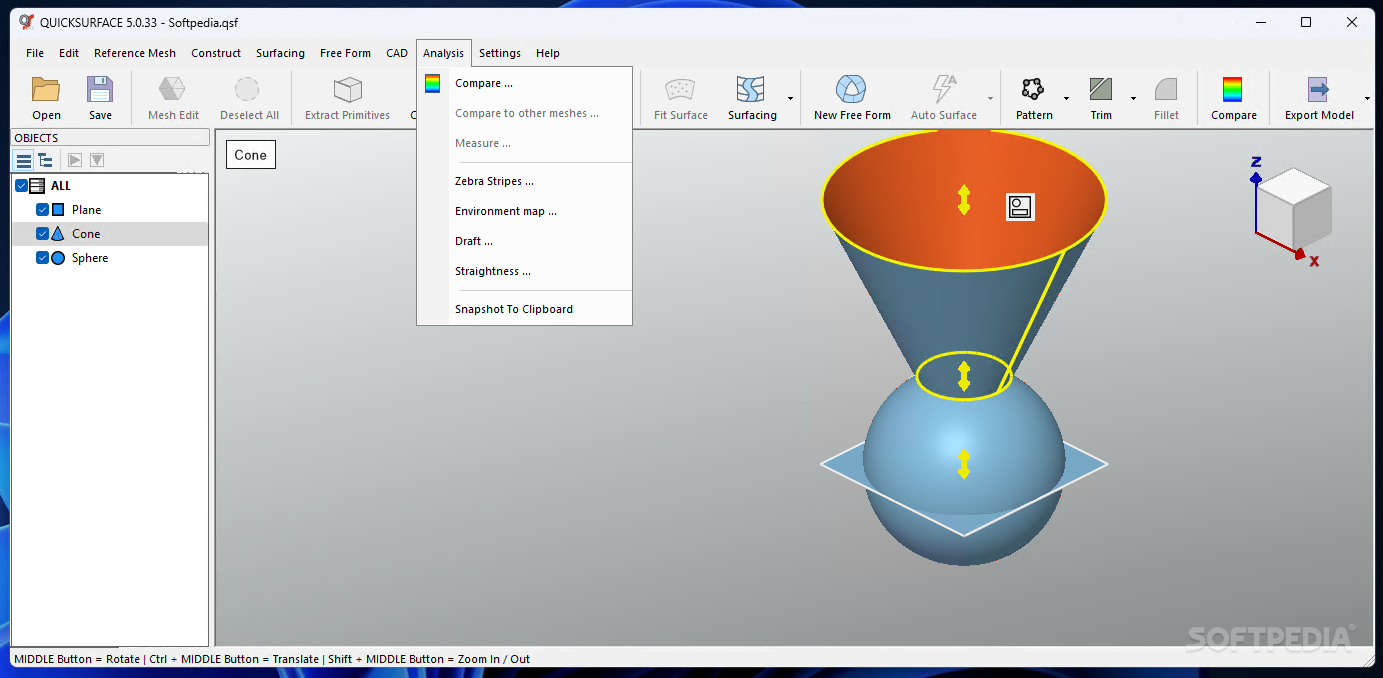
Task: Uncheck the Plane visibility checkbox
Action: click(42, 210)
